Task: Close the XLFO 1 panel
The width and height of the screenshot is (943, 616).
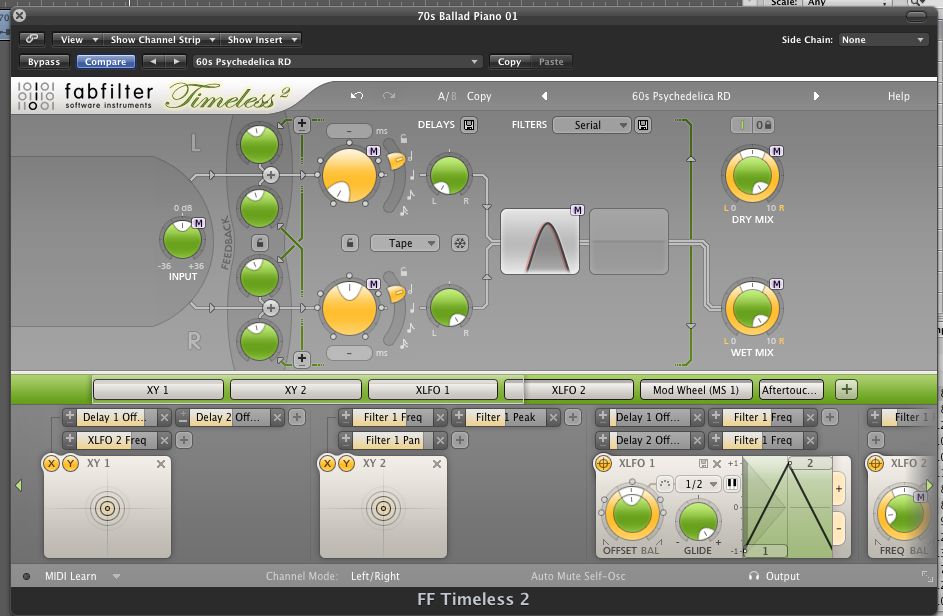Action: point(717,464)
